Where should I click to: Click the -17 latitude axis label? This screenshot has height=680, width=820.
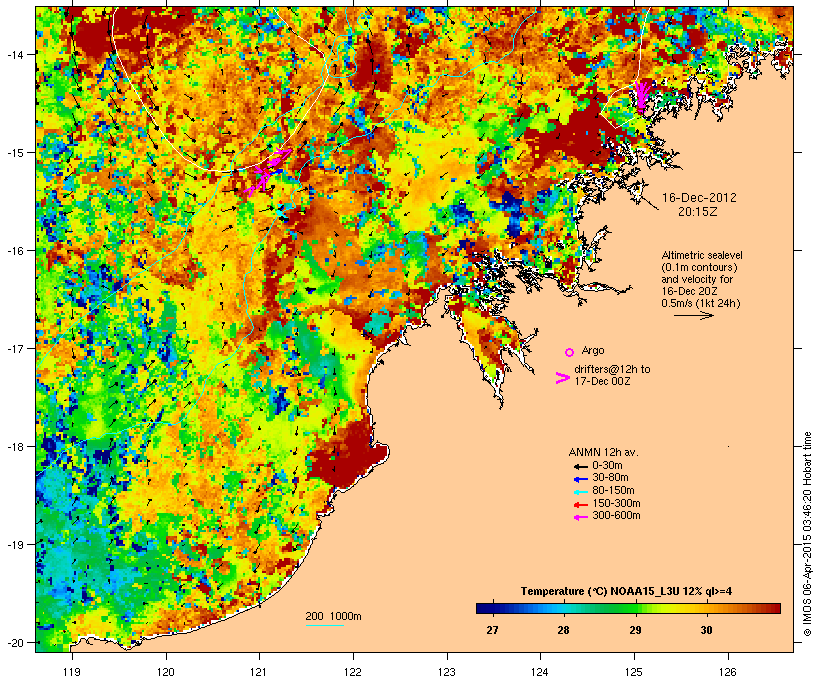point(14,348)
